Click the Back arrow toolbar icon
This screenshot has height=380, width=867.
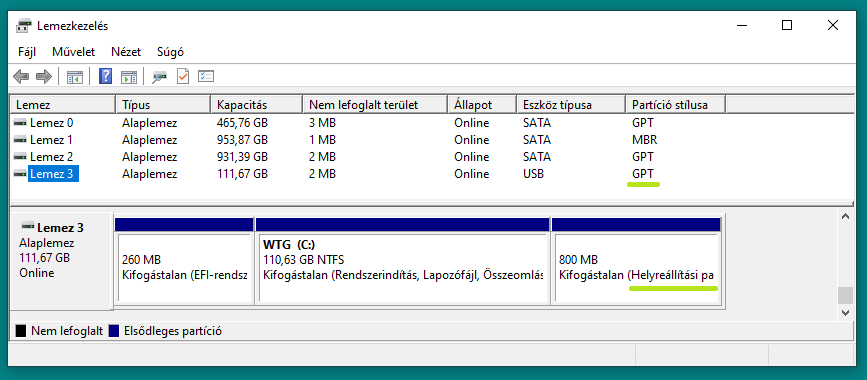(x=21, y=76)
